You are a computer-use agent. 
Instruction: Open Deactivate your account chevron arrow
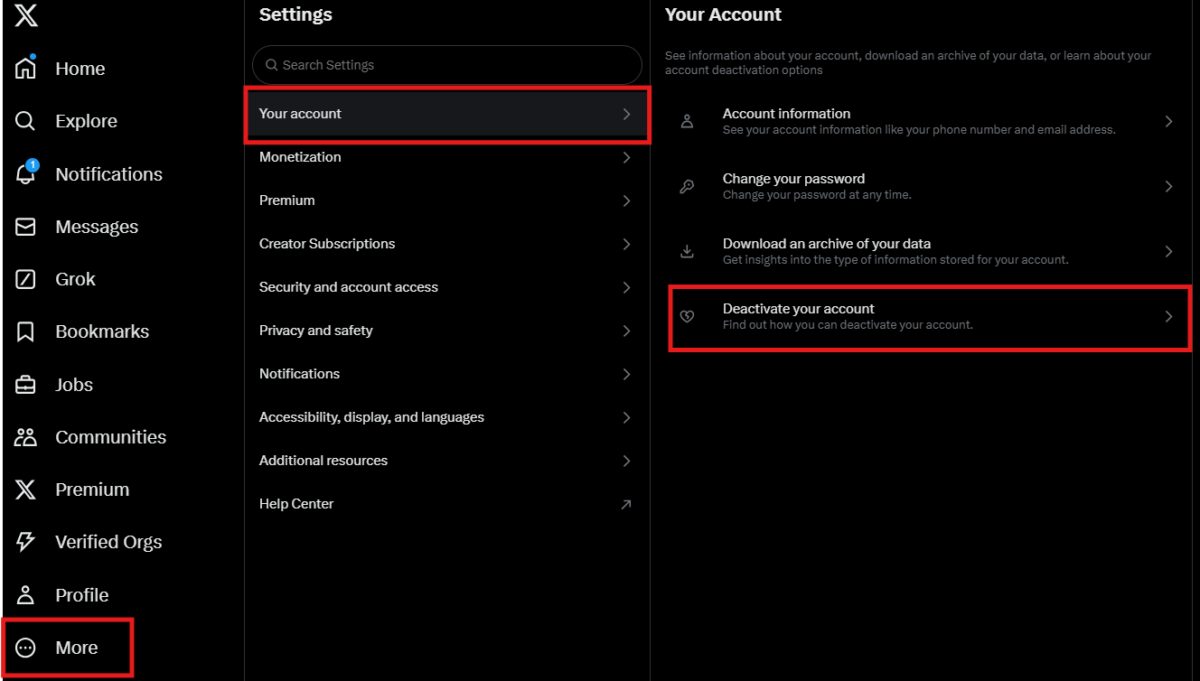pyautogui.click(x=1168, y=316)
